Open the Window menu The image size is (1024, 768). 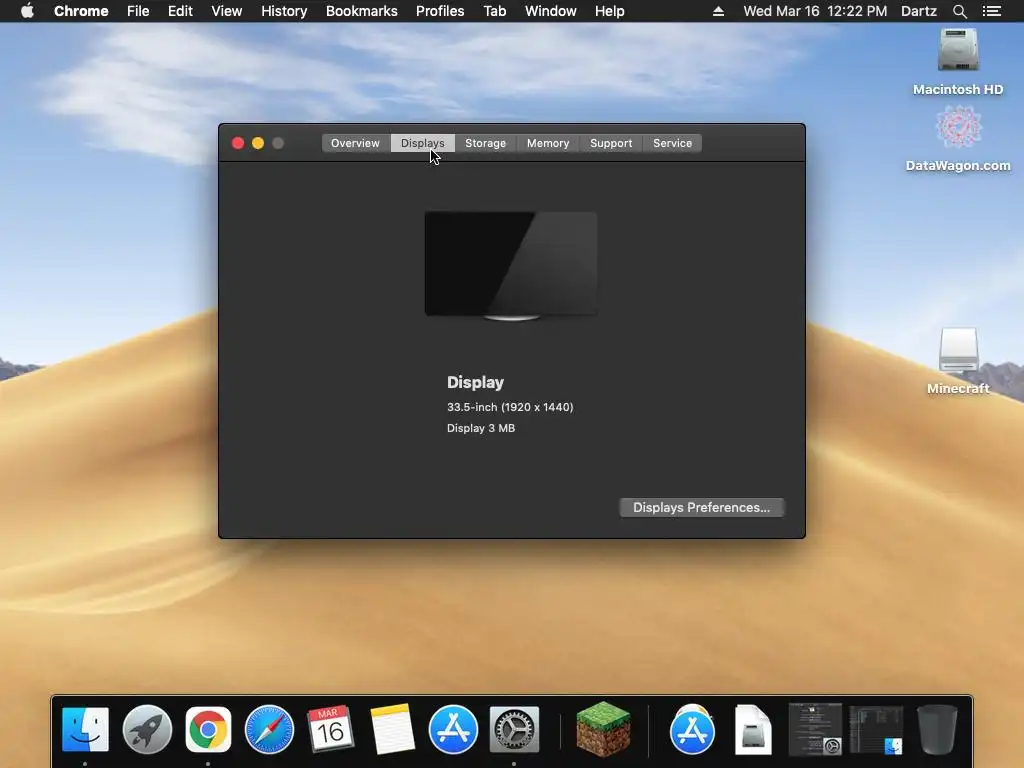point(551,11)
